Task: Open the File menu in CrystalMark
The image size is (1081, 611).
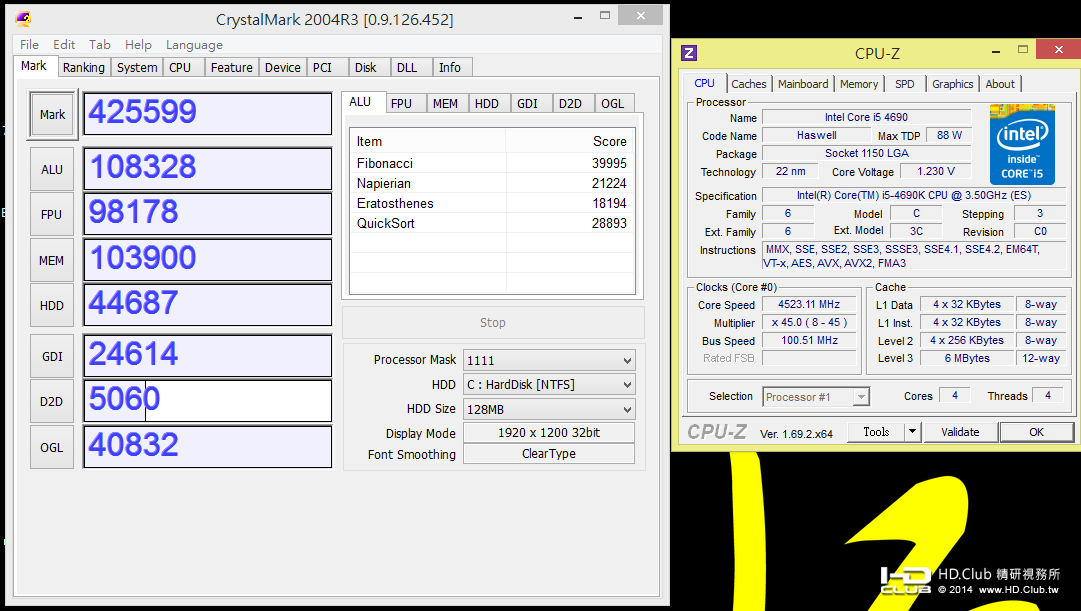Action: (29, 45)
